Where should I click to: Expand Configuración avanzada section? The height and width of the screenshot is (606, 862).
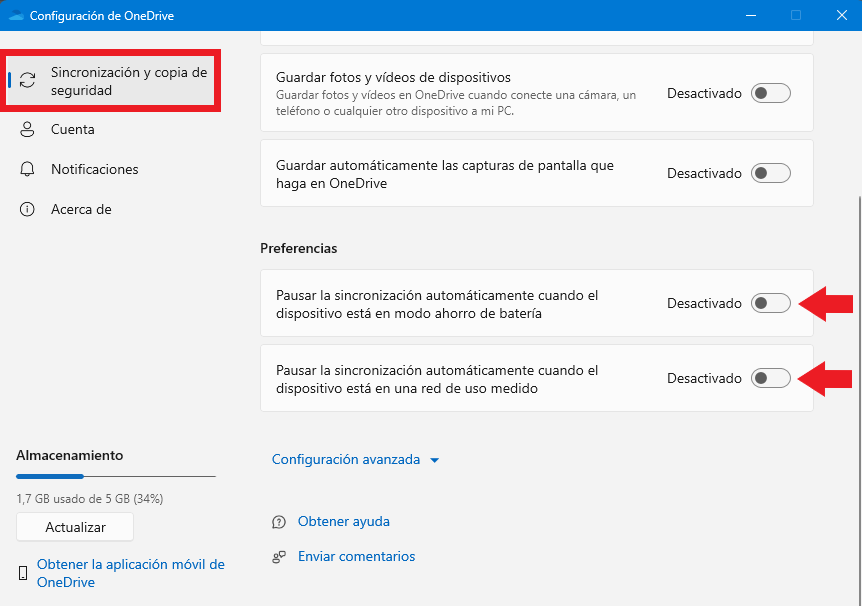point(355,460)
